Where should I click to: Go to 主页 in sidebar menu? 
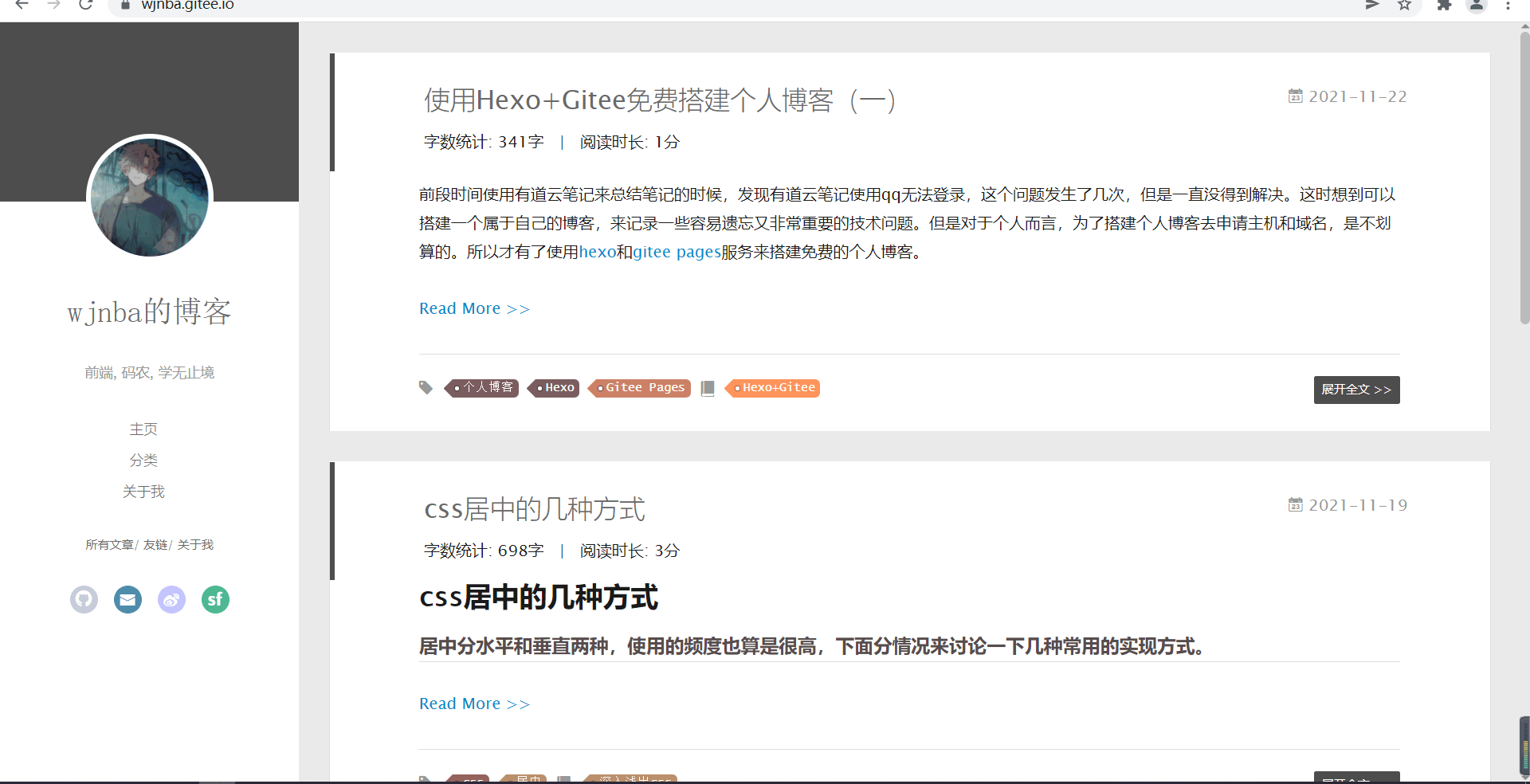(x=143, y=429)
